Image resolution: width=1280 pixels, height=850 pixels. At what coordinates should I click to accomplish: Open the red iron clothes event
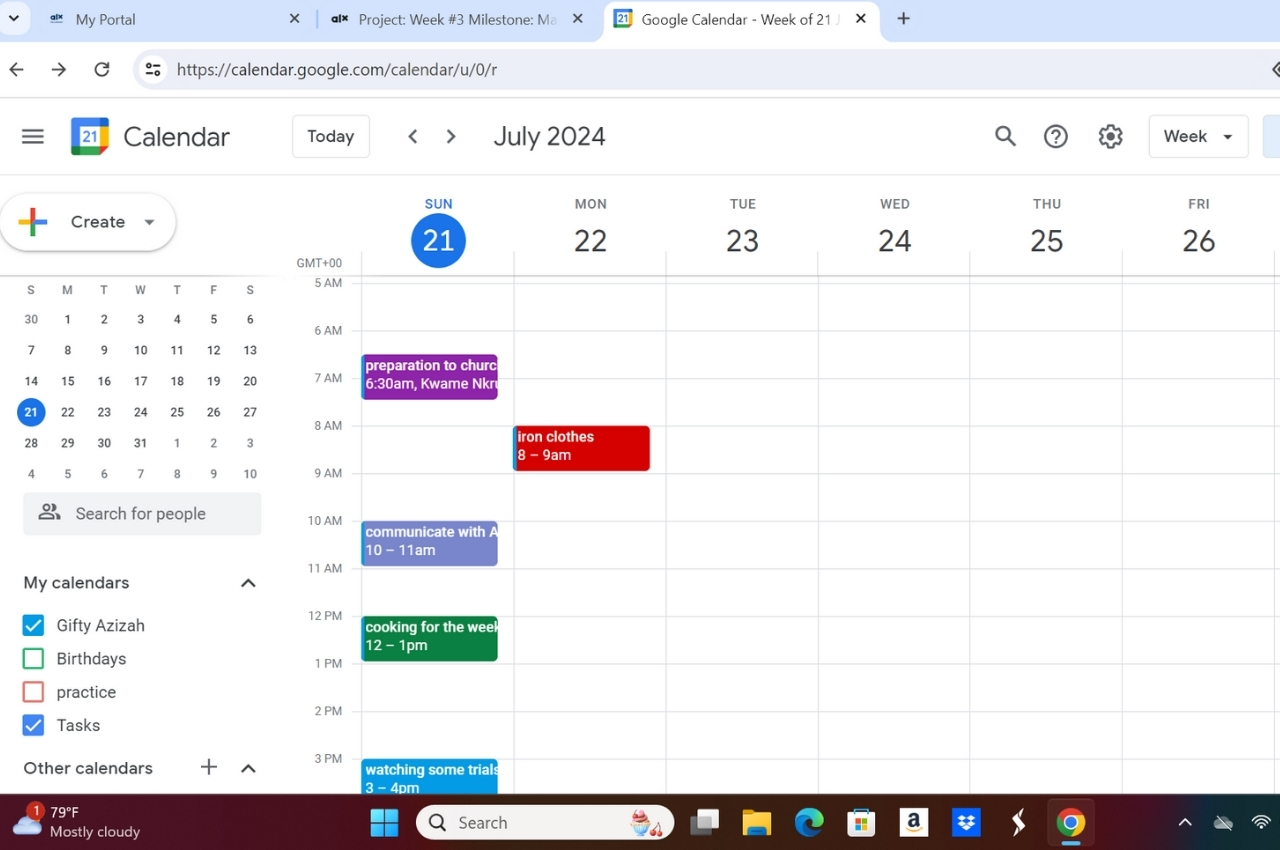(581, 447)
